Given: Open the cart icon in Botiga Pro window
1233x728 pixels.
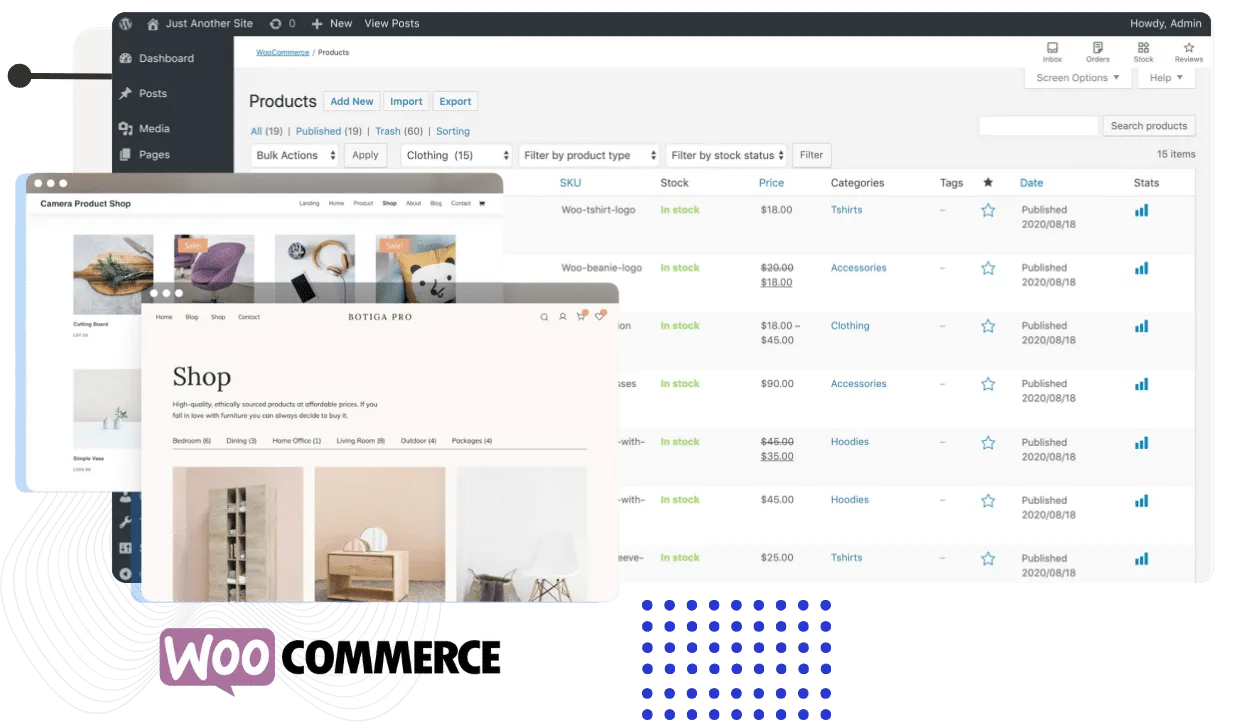Looking at the screenshot, I should pyautogui.click(x=580, y=317).
